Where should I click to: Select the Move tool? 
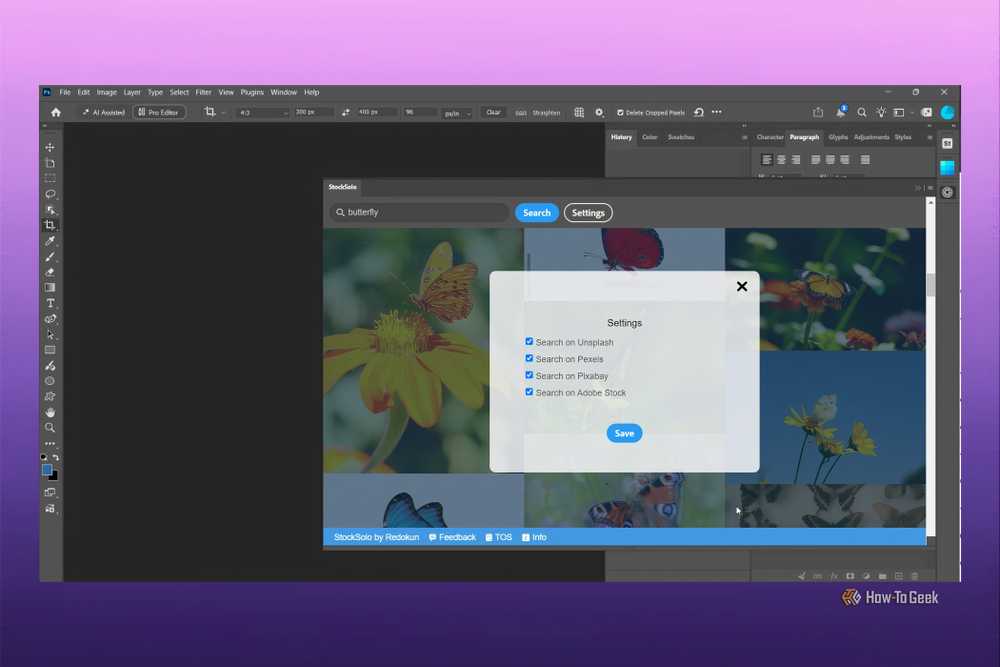50,147
